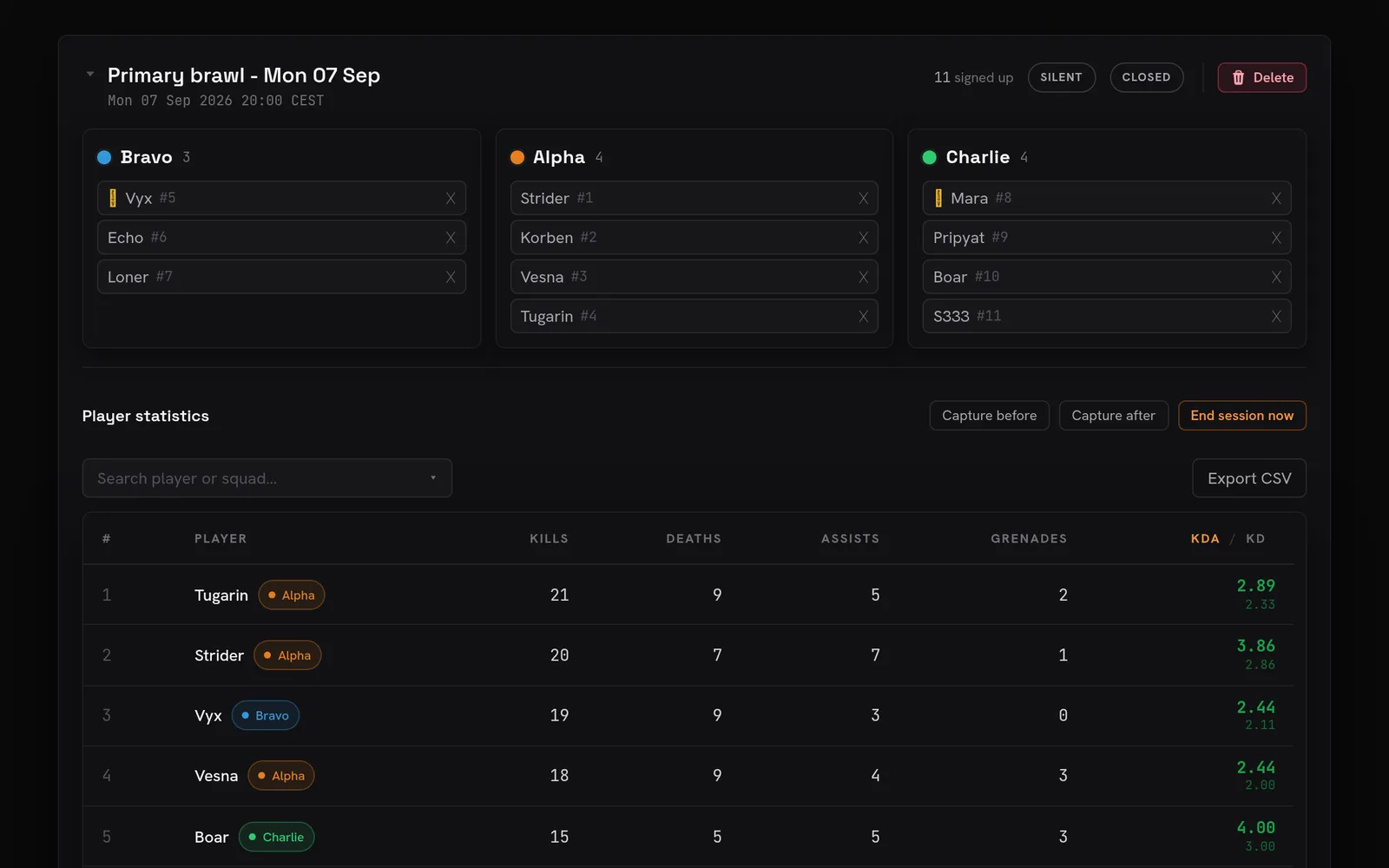
Task: Click the '11 signed up' label
Action: click(973, 77)
